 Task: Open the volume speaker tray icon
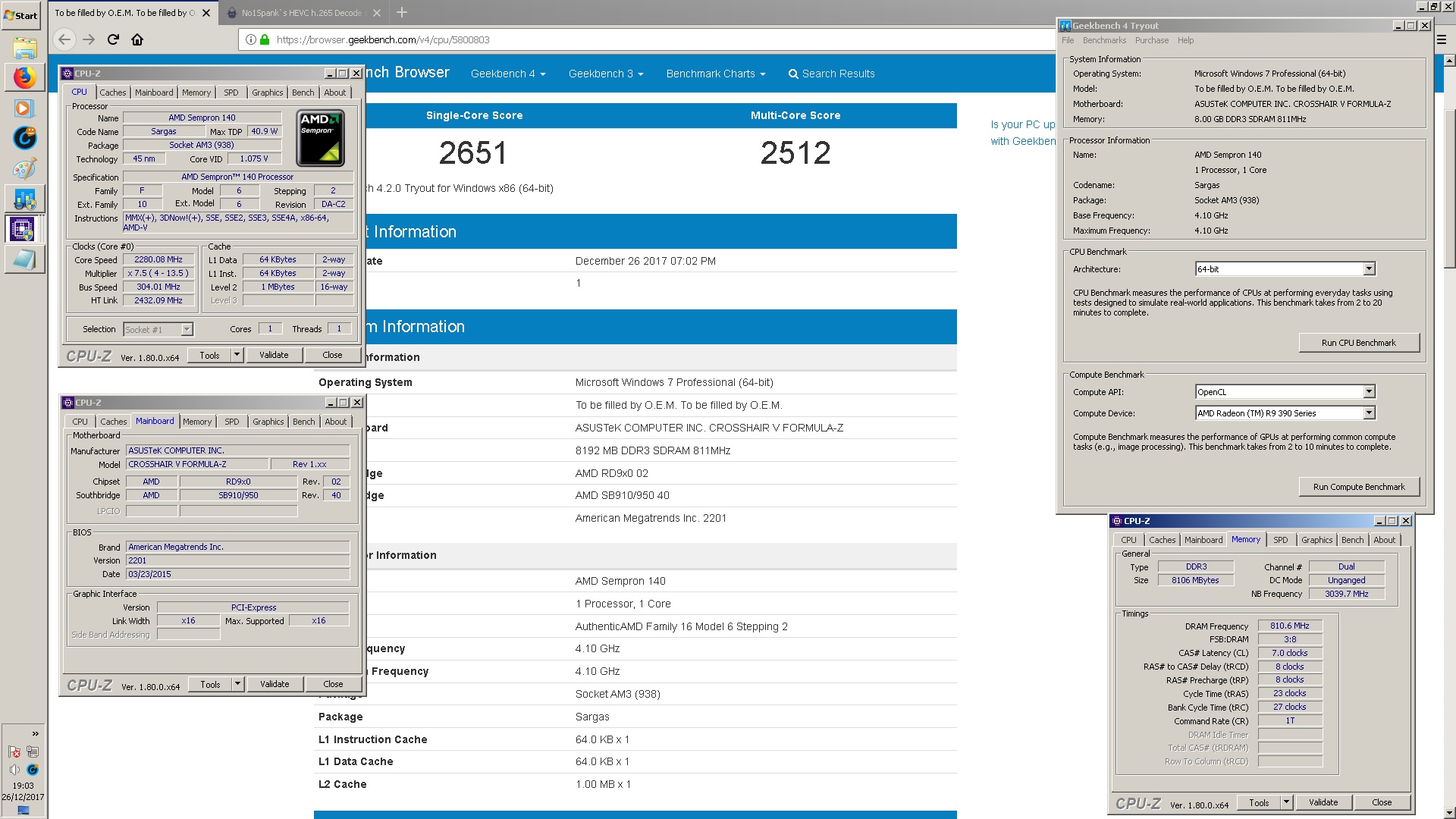click(14, 770)
